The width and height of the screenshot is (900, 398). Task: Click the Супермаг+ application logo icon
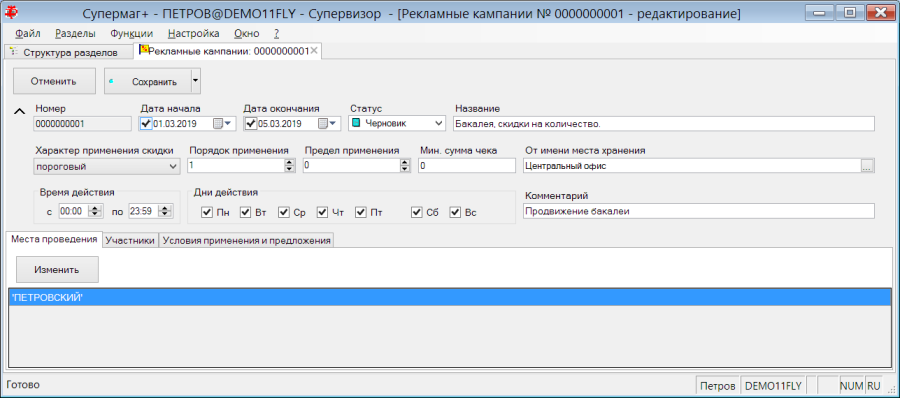pyautogui.click(x=11, y=13)
